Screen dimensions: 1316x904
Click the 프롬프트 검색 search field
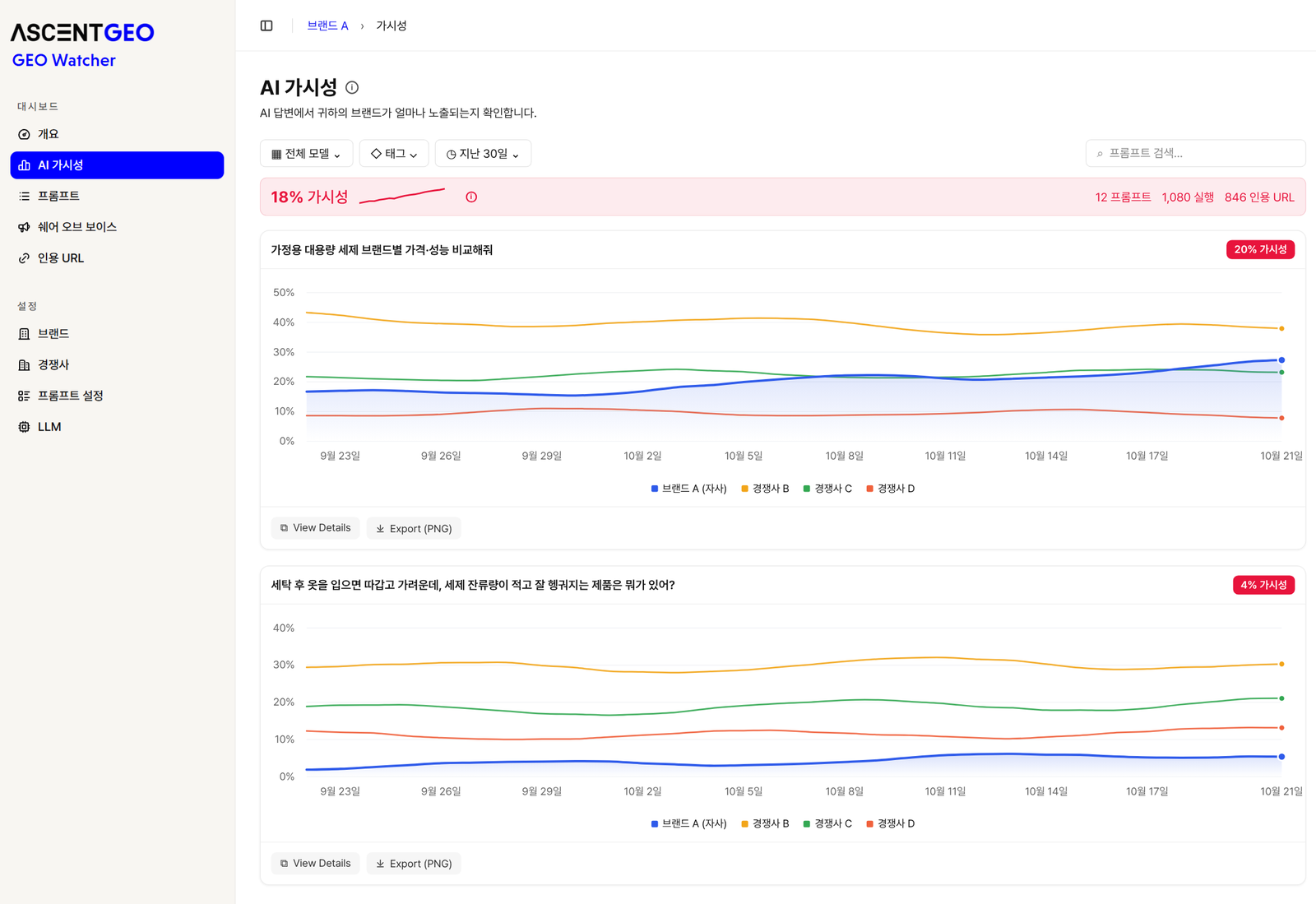[1196, 154]
